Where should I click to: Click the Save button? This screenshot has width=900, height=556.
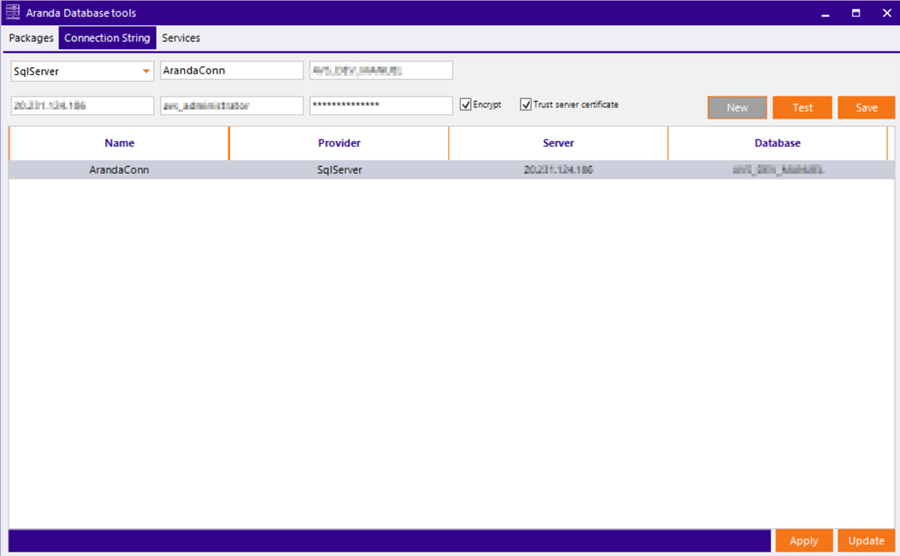[866, 108]
